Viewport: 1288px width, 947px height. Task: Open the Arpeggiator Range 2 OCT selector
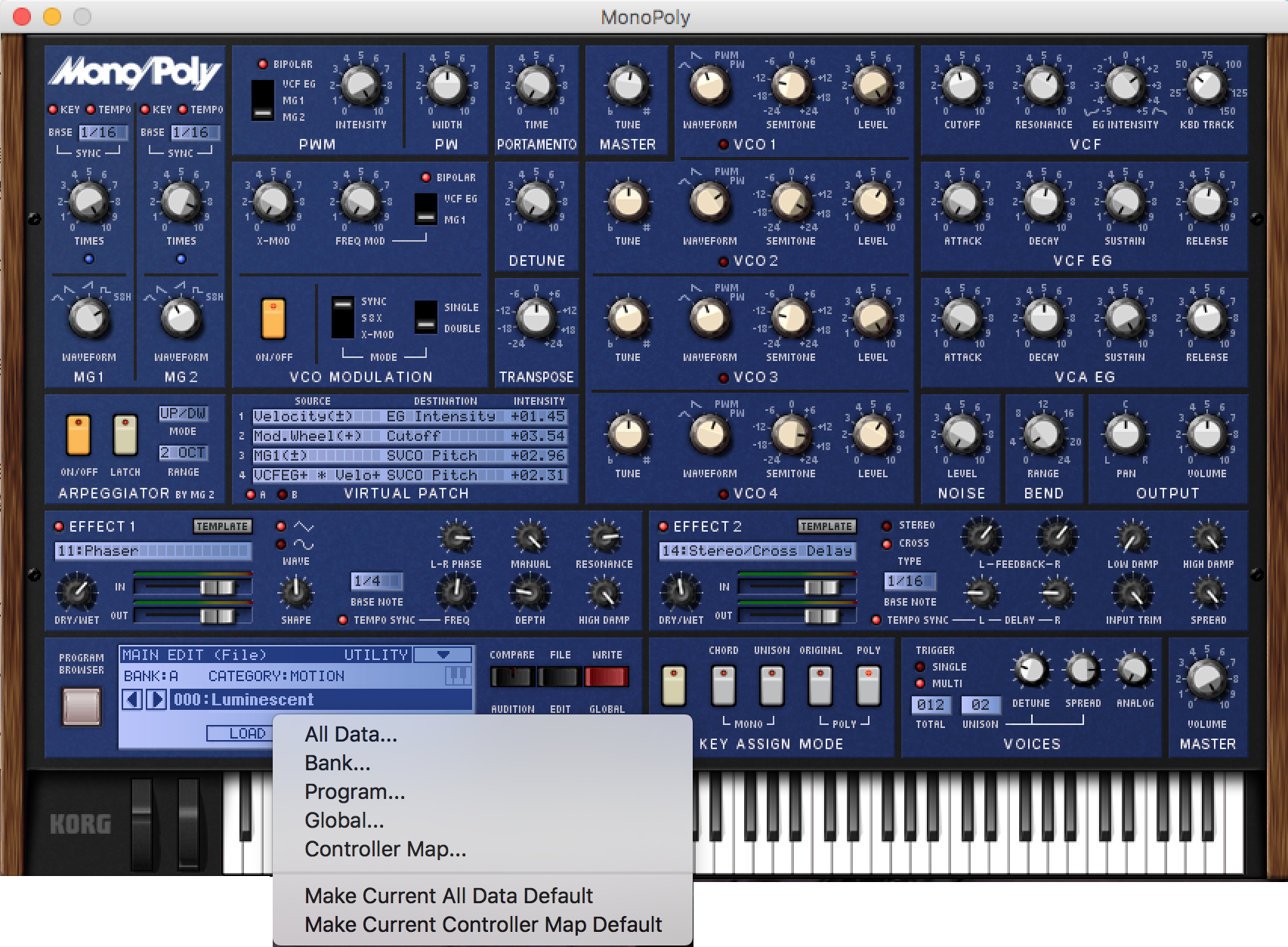pos(183,452)
